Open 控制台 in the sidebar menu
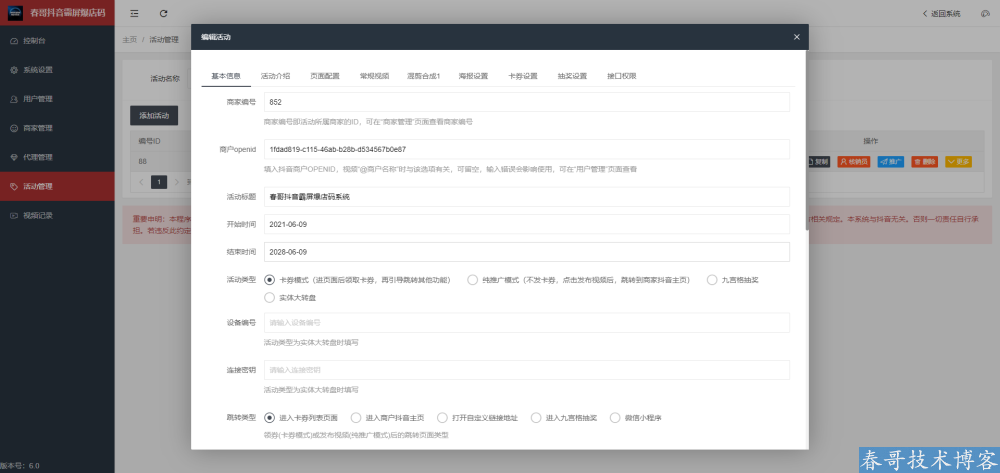This screenshot has height=473, width=1000. pos(57,41)
